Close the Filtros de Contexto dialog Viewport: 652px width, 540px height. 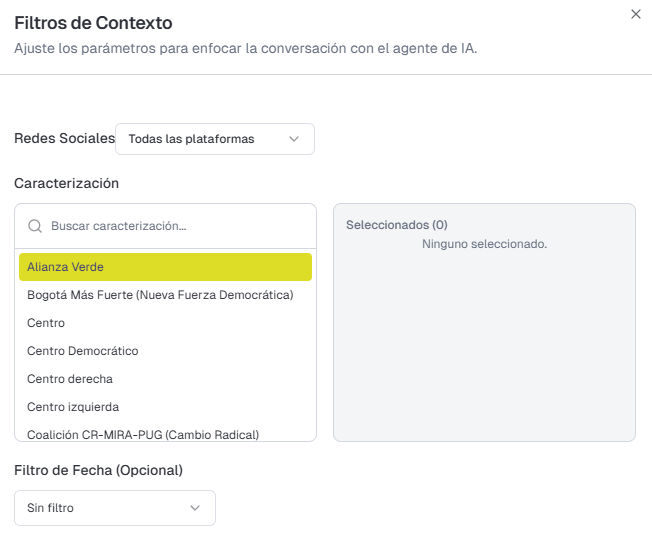coord(635,14)
